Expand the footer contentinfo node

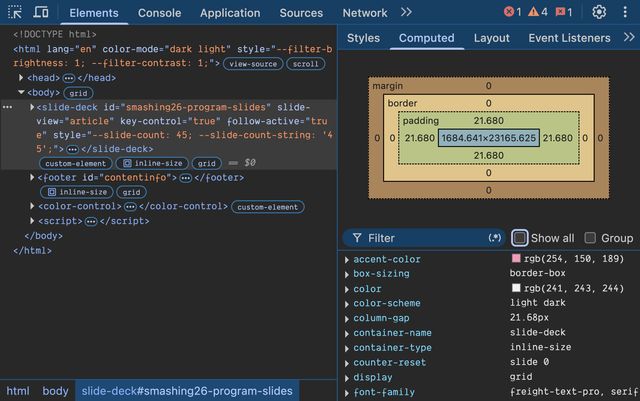click(x=32, y=177)
